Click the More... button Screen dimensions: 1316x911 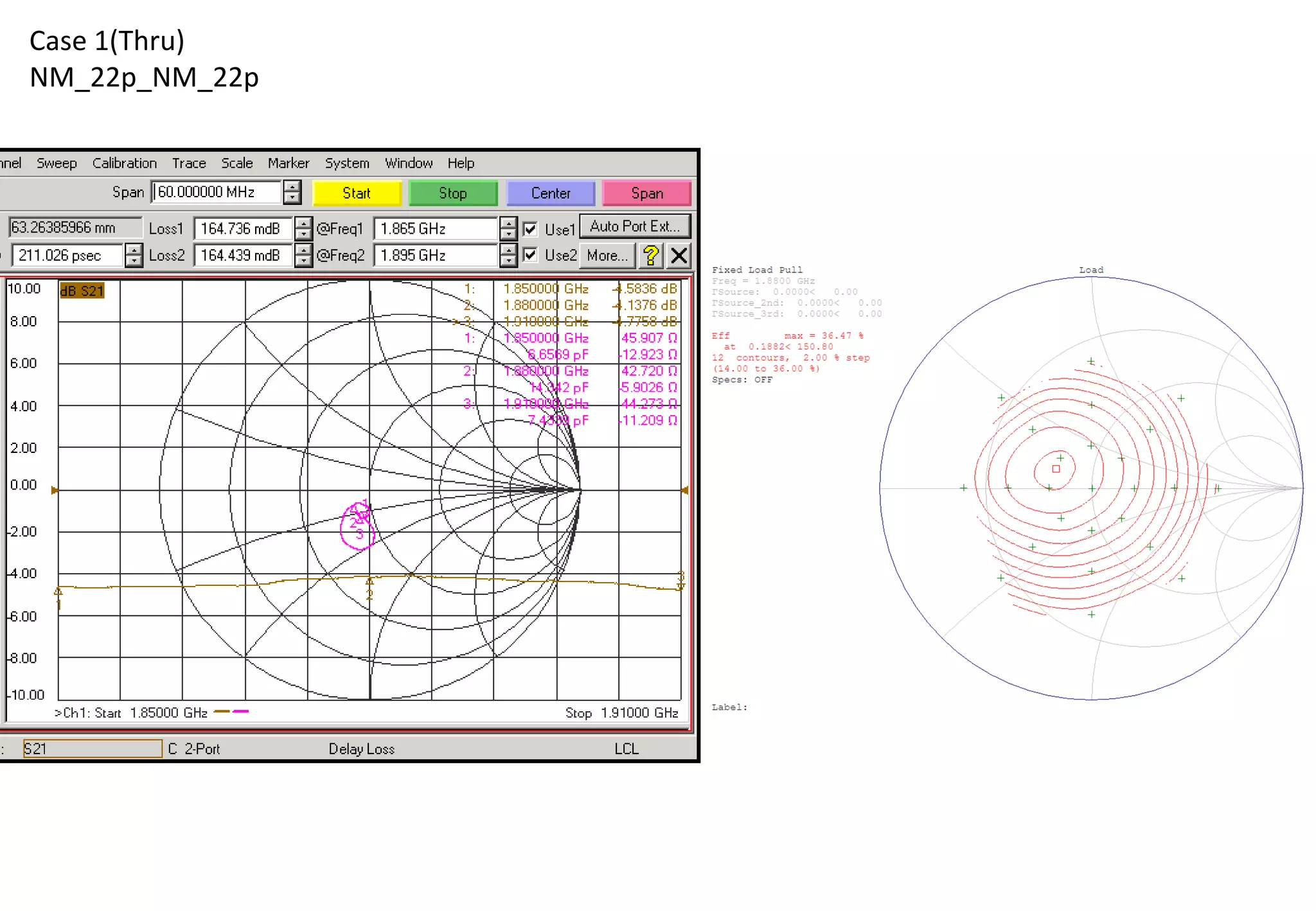click(607, 256)
